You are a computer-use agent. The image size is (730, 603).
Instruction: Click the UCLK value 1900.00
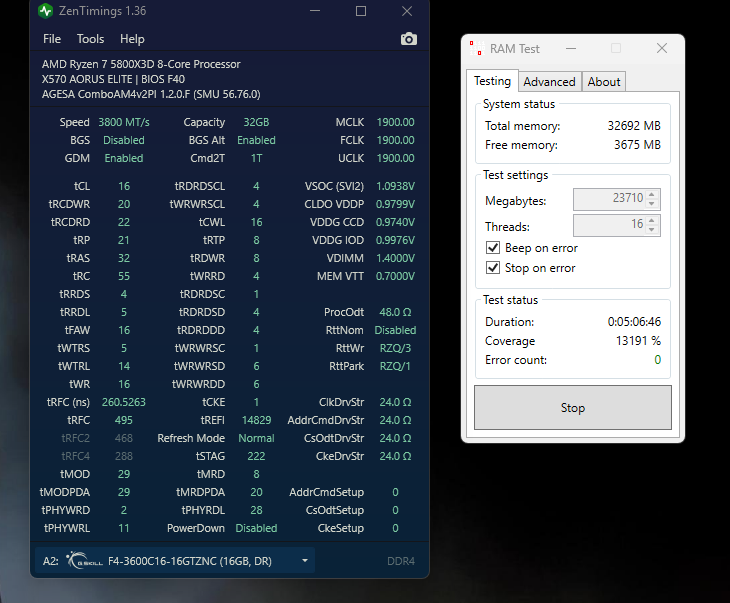395,158
